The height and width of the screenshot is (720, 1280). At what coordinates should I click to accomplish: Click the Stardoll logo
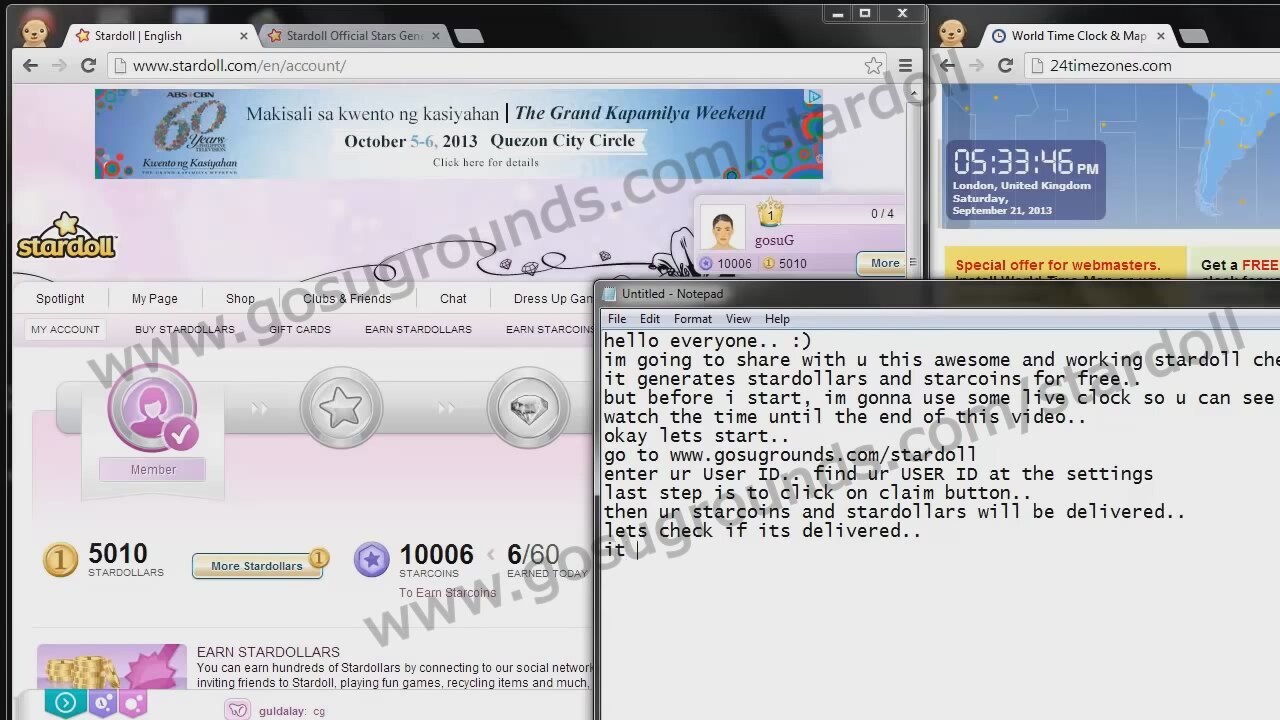[66, 236]
